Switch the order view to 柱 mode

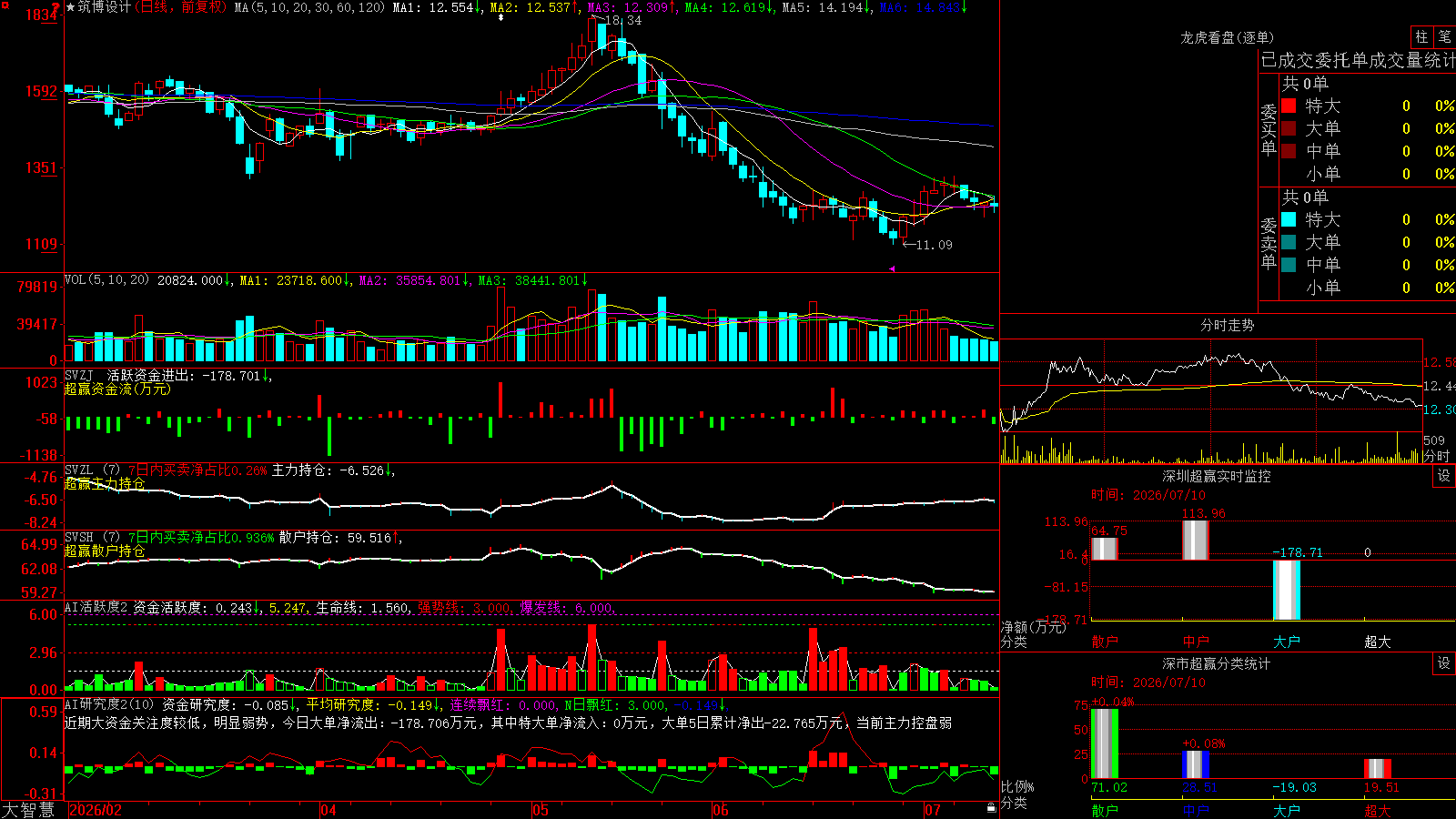1421,36
